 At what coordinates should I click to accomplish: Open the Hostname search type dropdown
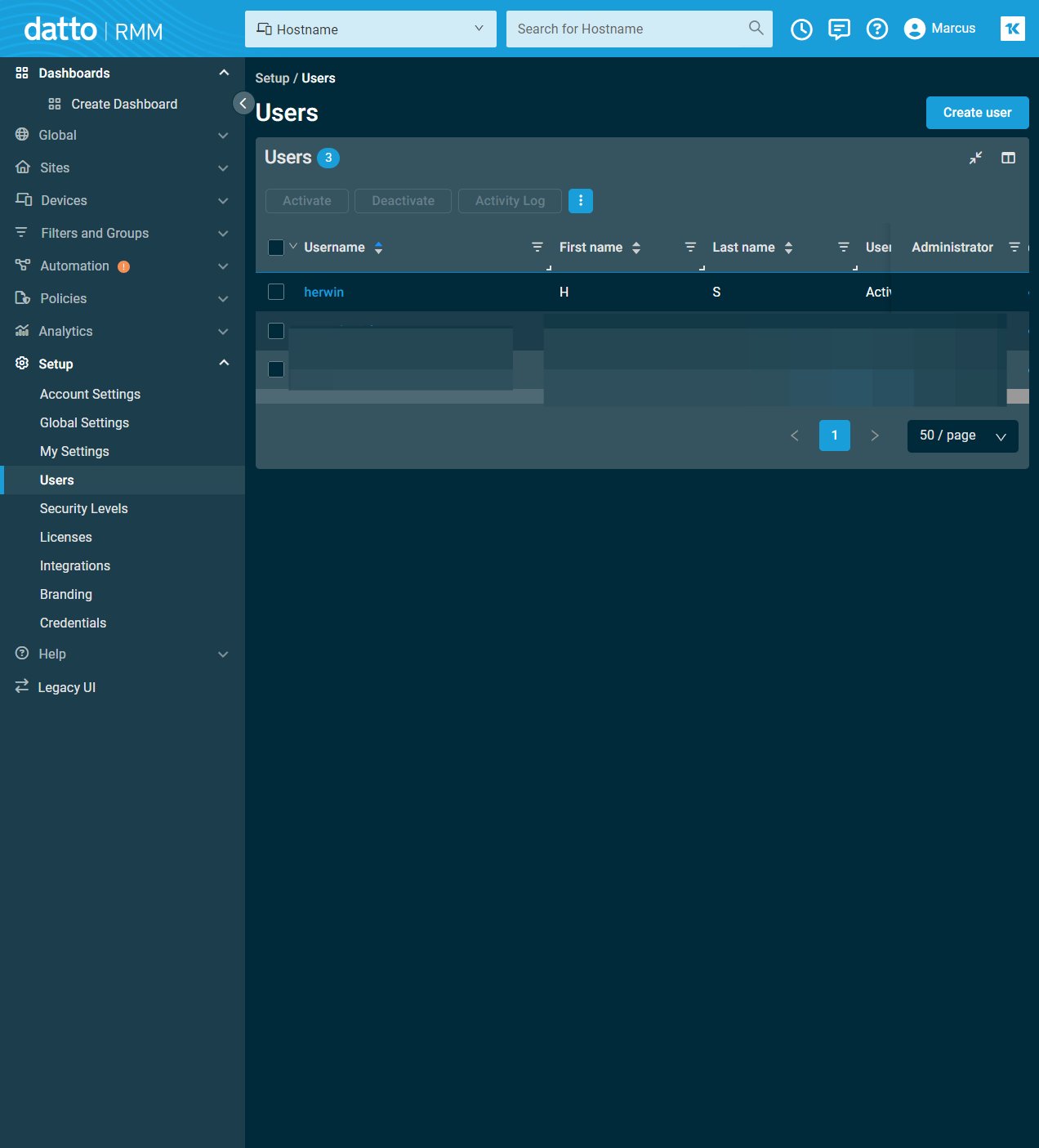click(371, 29)
